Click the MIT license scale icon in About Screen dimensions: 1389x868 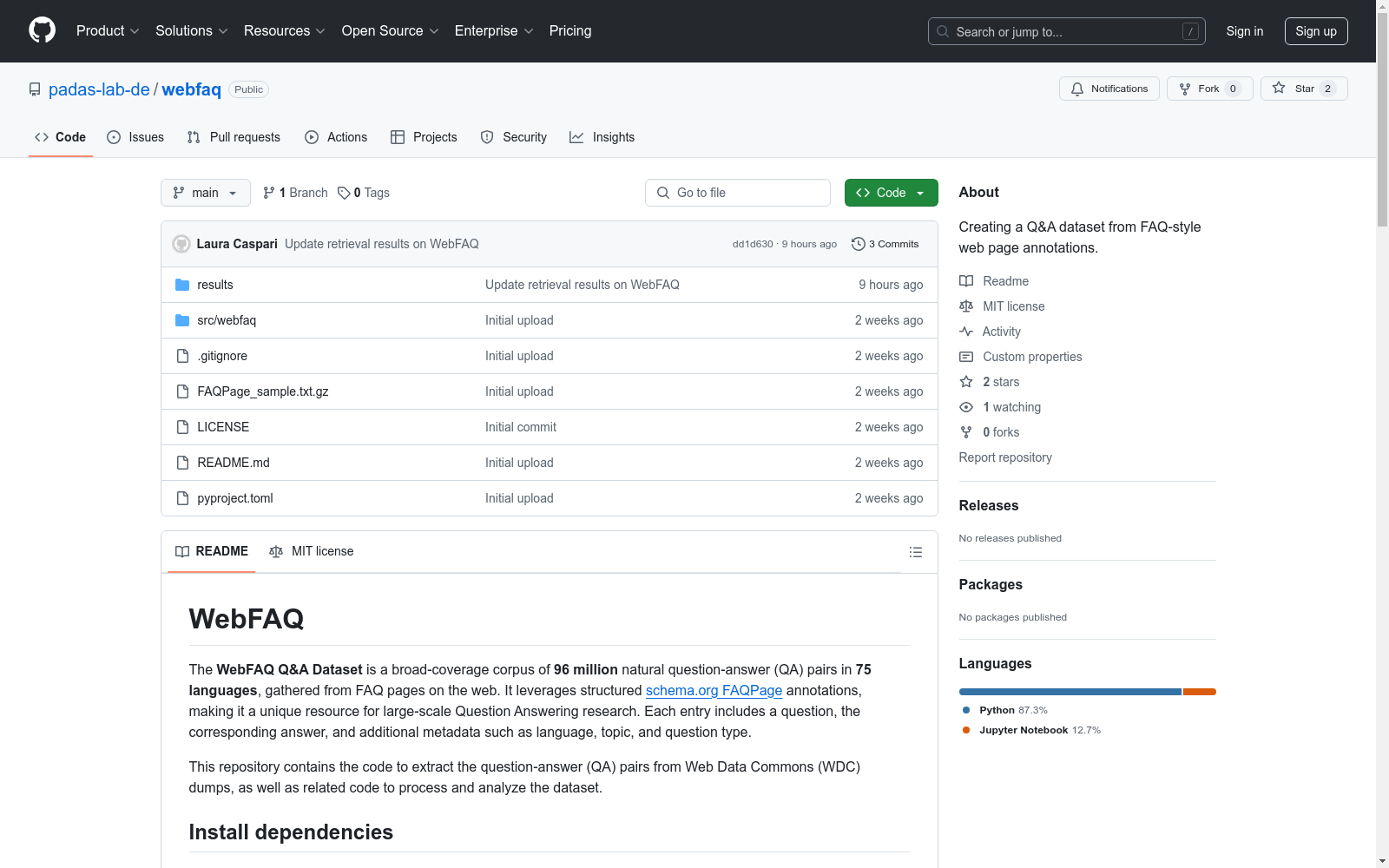click(966, 306)
